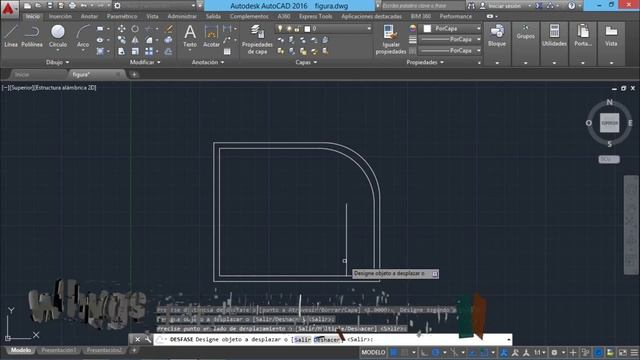Screen dimensions: 640x360
Task: Switch to the Inicio file tab
Action: coord(22,75)
